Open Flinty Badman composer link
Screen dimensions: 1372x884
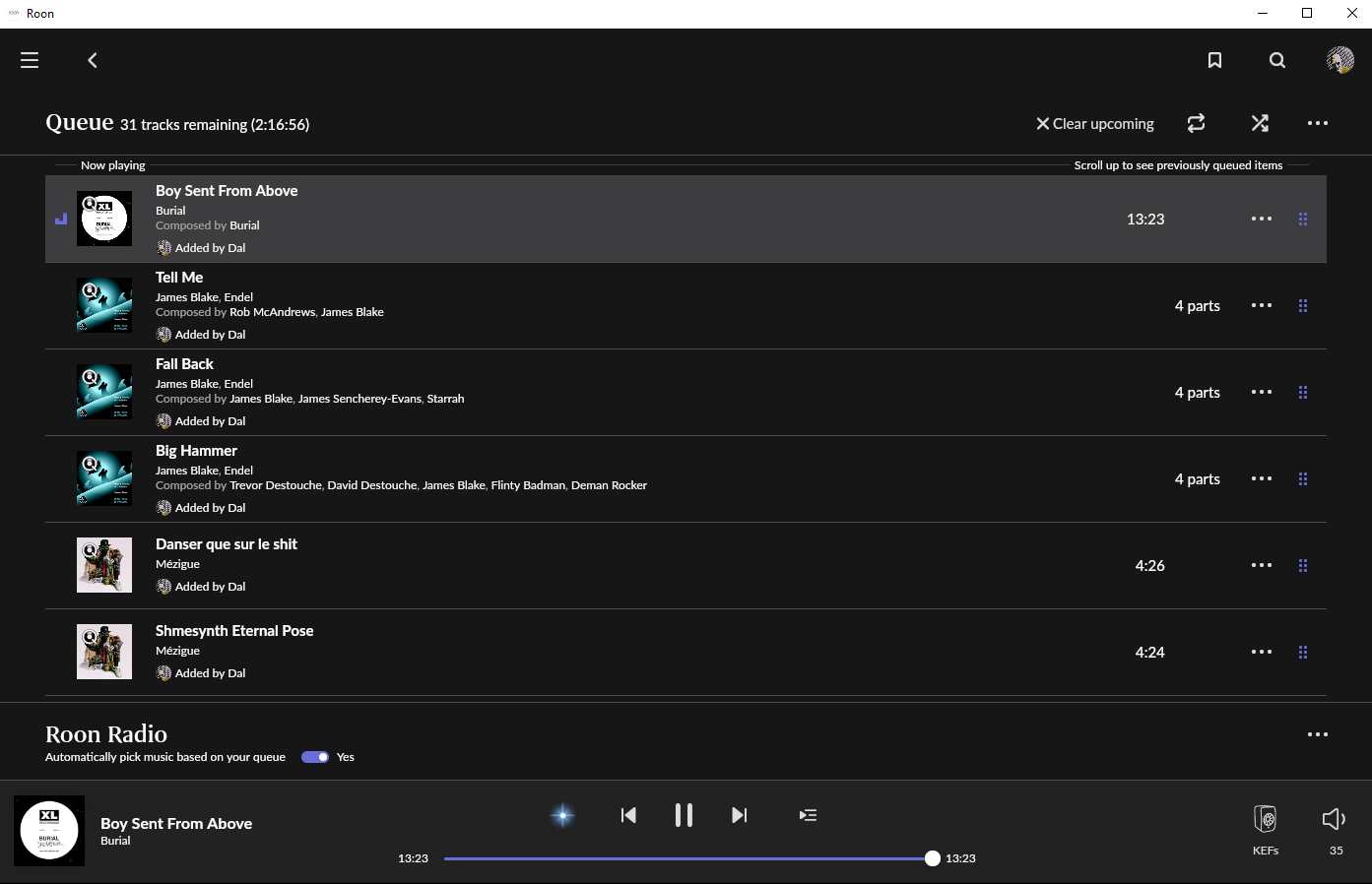point(528,485)
